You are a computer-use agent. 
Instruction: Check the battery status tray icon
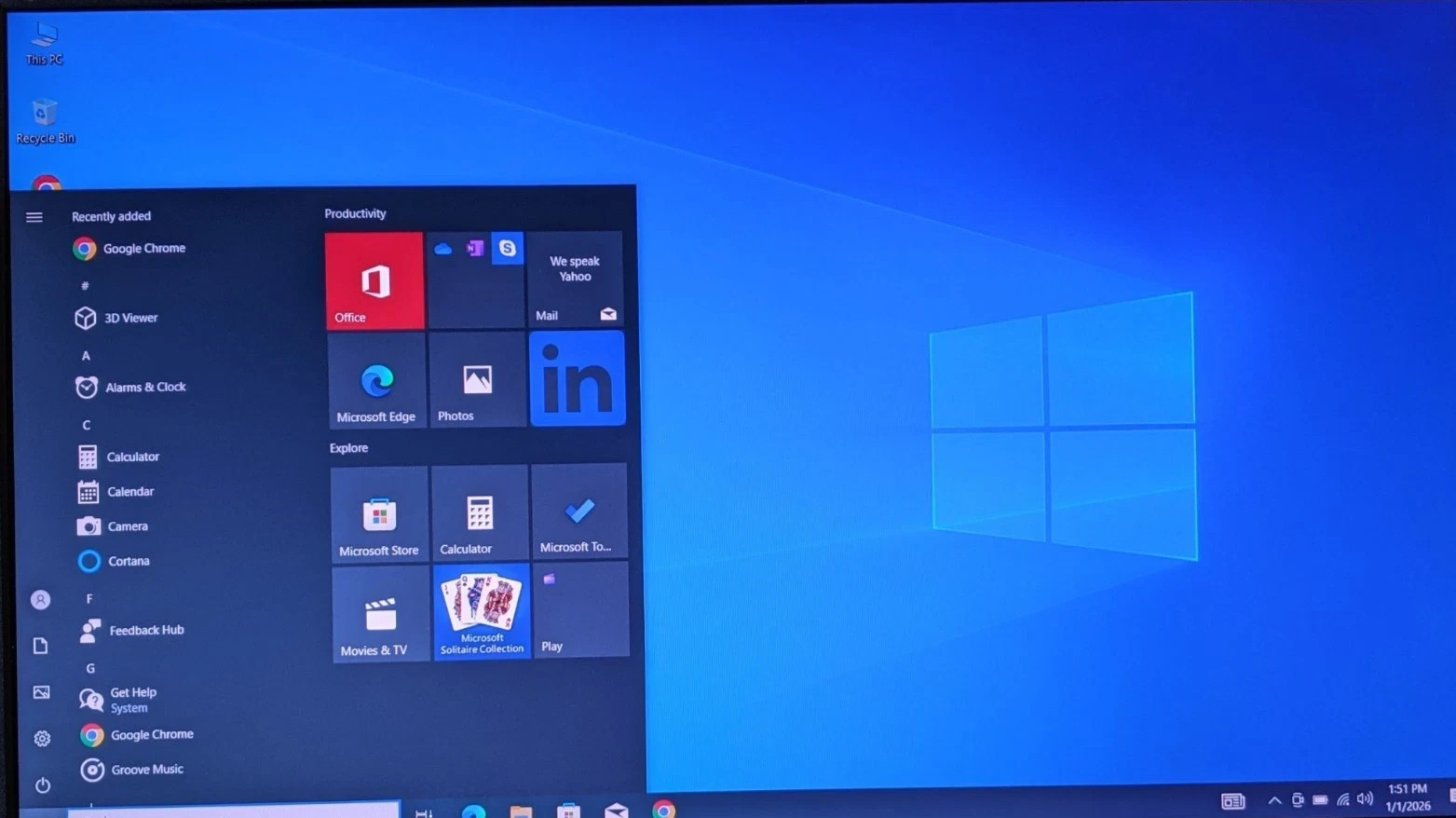(1320, 799)
